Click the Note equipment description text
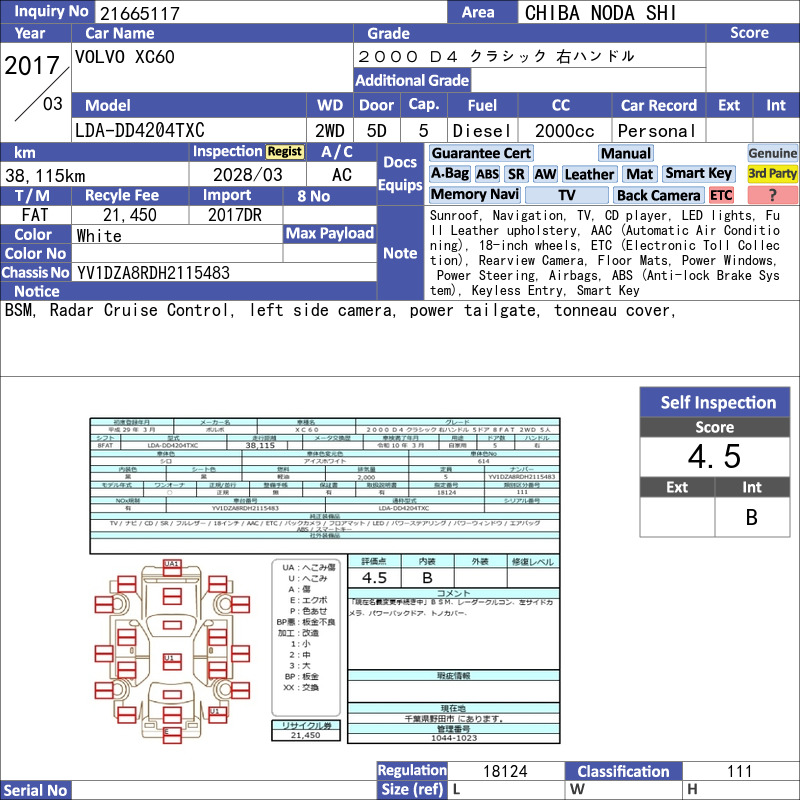 coord(605,253)
